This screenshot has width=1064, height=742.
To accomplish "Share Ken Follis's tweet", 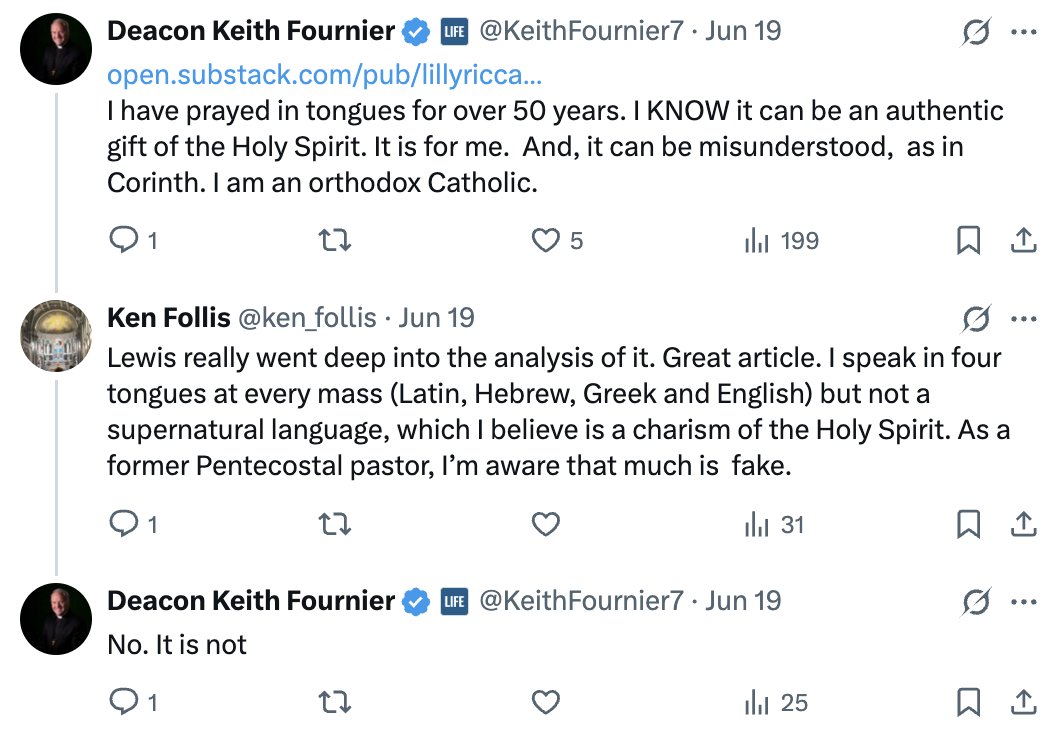I will tap(1023, 524).
